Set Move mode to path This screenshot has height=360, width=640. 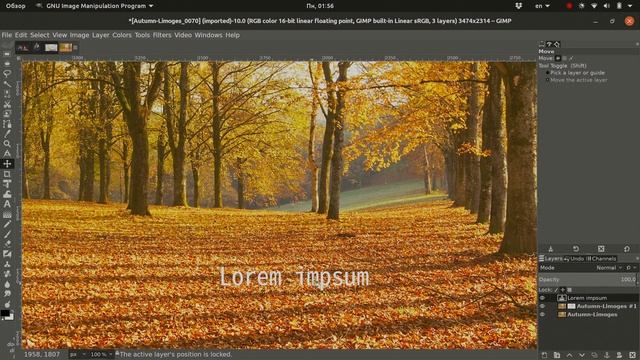pyautogui.click(x=571, y=58)
